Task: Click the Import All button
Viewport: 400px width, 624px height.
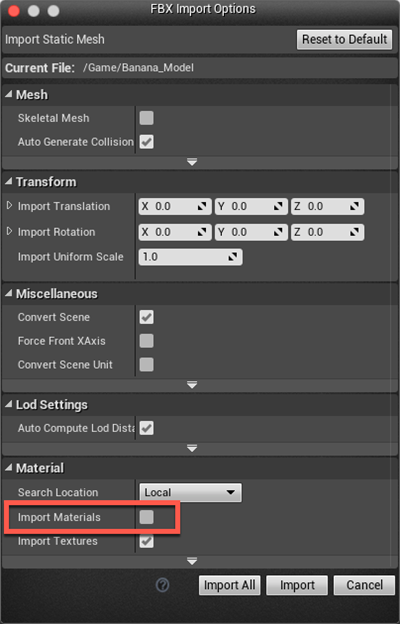Action: click(x=230, y=585)
